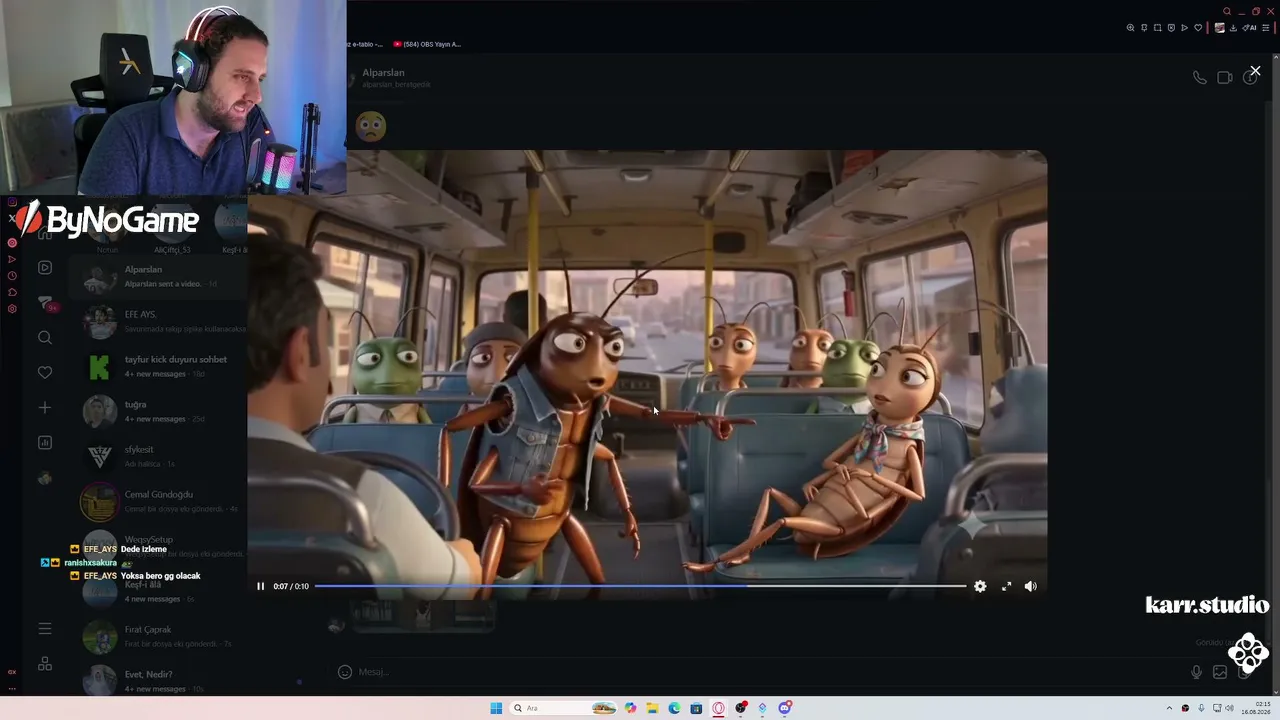Open Cemal Gündoğdu conversation
This screenshot has width=1280, height=720.
(x=158, y=501)
